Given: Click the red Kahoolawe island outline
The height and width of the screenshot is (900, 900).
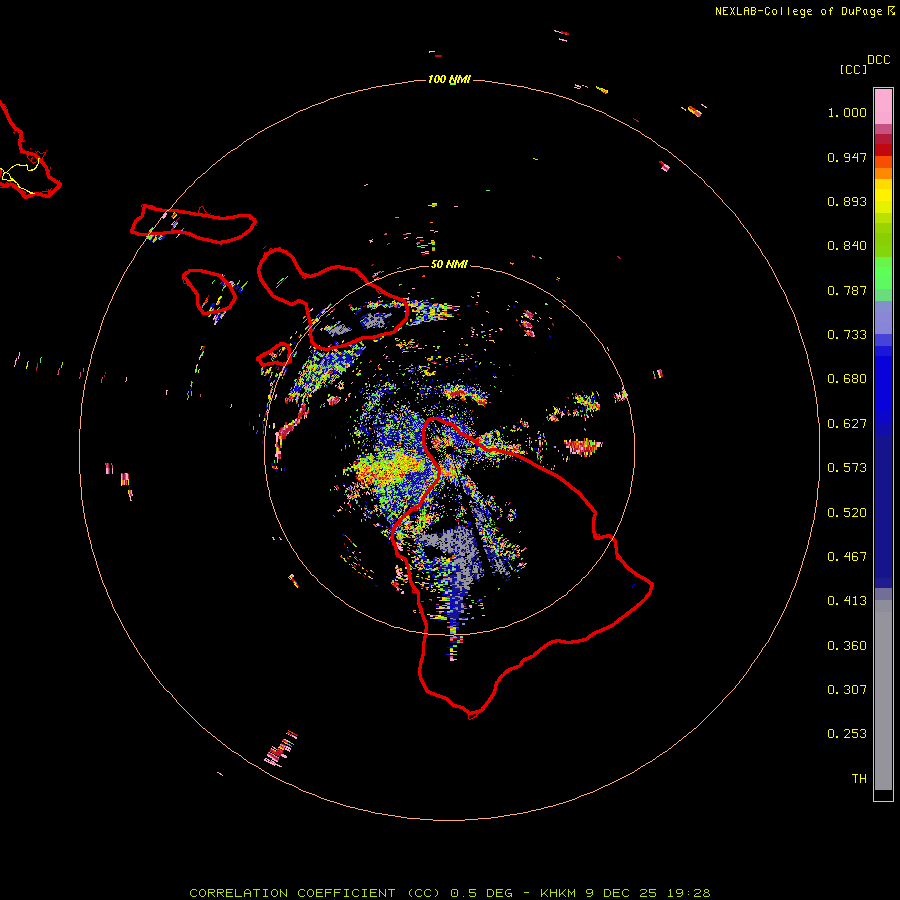Looking at the screenshot, I should click(x=274, y=355).
